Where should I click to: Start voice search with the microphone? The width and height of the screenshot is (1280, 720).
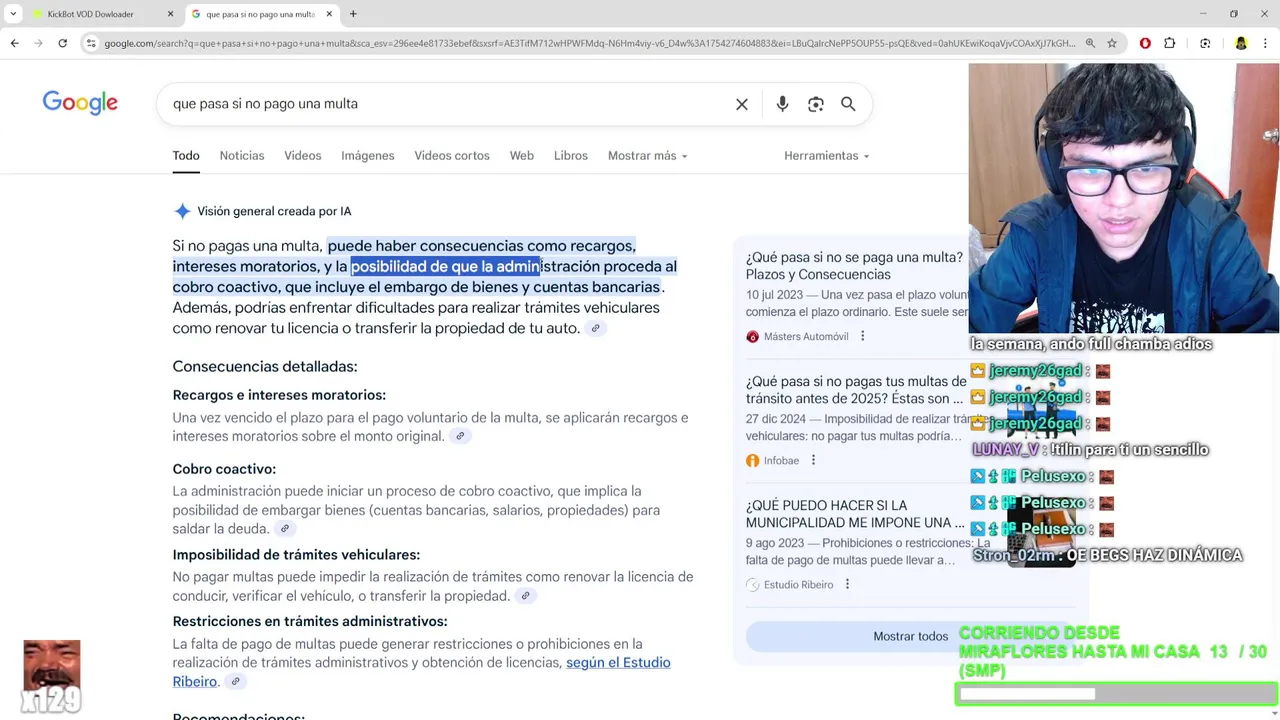(782, 104)
